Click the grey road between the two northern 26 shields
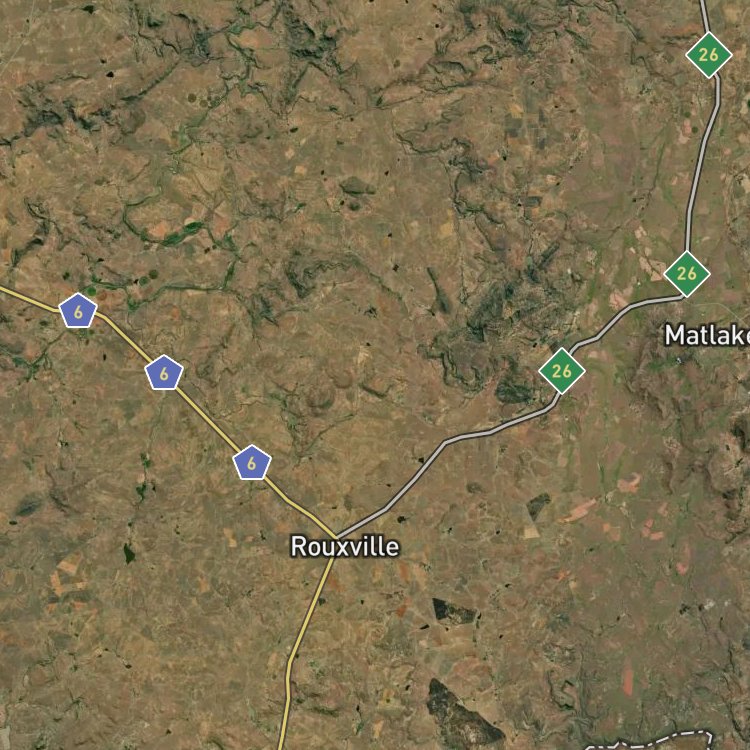Viewport: 750px width, 750px height. (703, 163)
